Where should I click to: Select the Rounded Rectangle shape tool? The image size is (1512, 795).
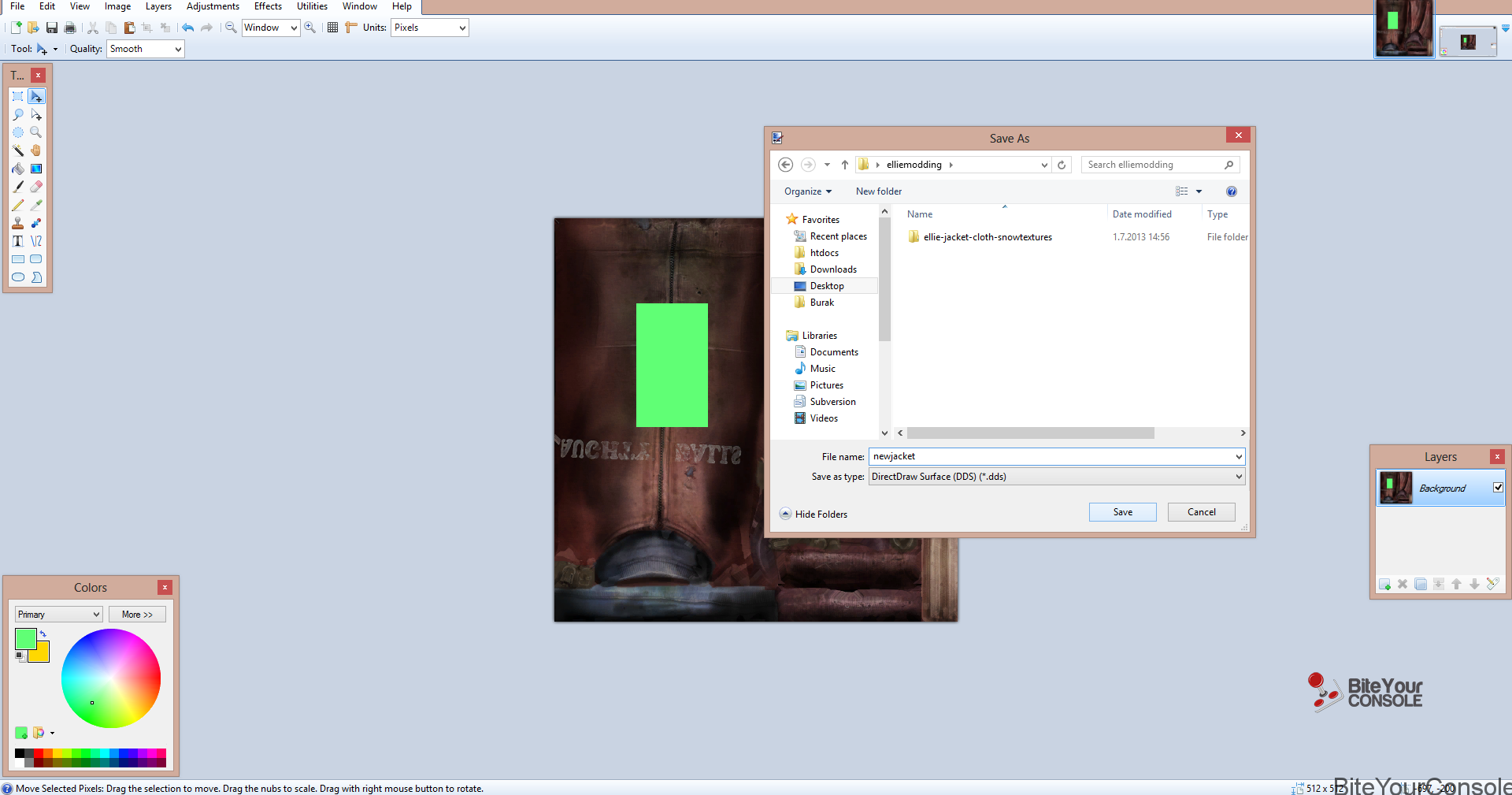[x=36, y=259]
